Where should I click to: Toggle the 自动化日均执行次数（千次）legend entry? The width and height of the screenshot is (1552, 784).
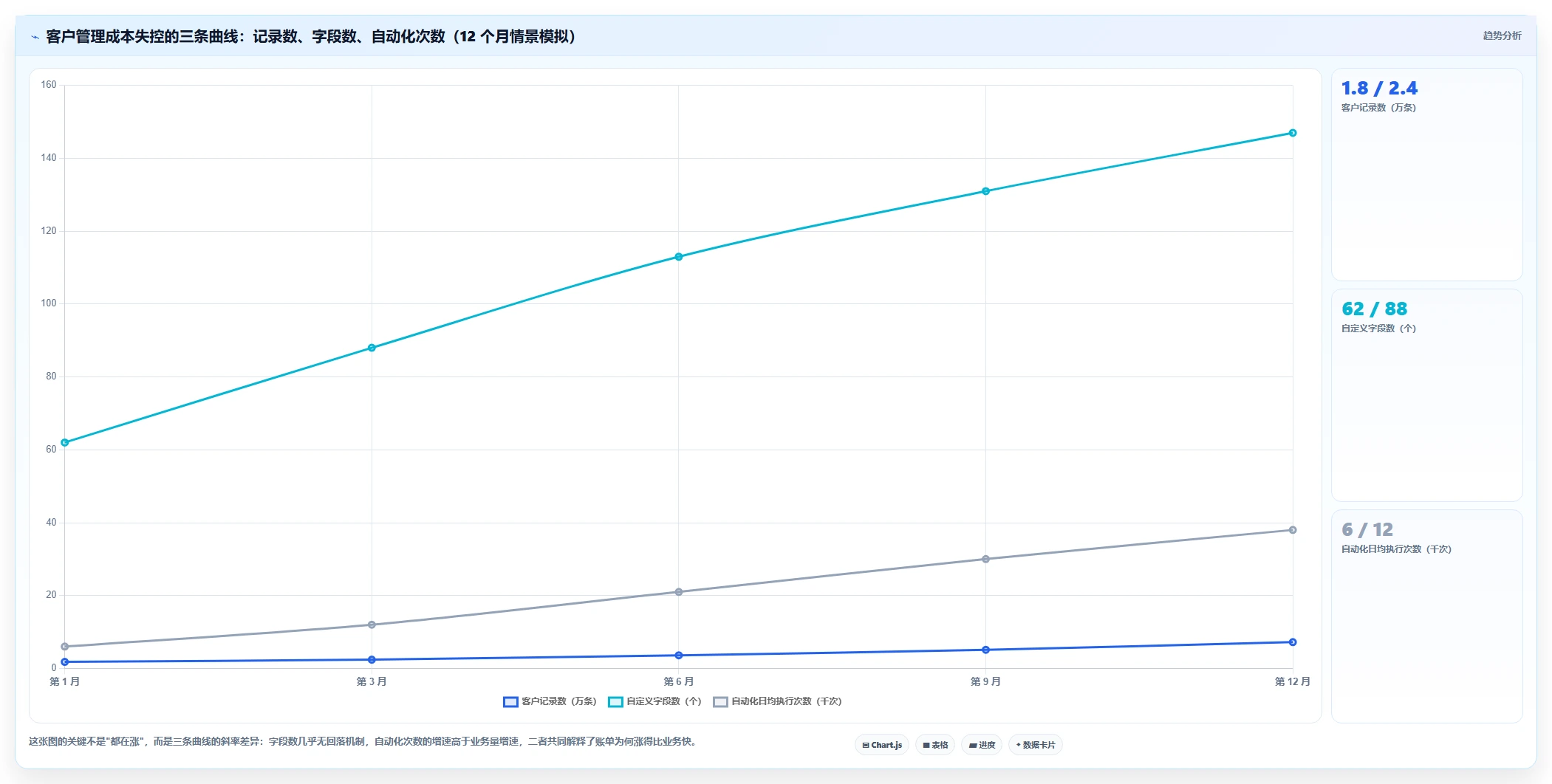point(777,701)
